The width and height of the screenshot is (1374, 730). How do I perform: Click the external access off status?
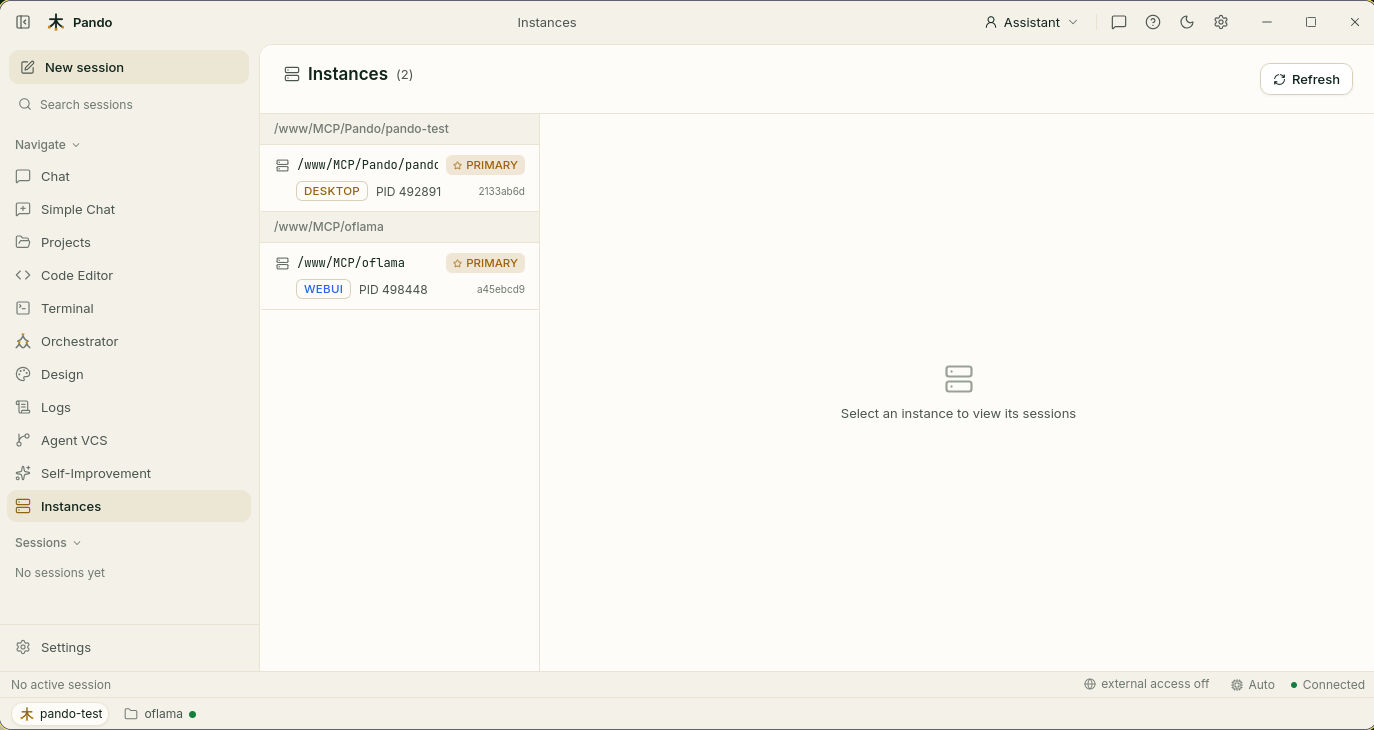pos(1146,684)
